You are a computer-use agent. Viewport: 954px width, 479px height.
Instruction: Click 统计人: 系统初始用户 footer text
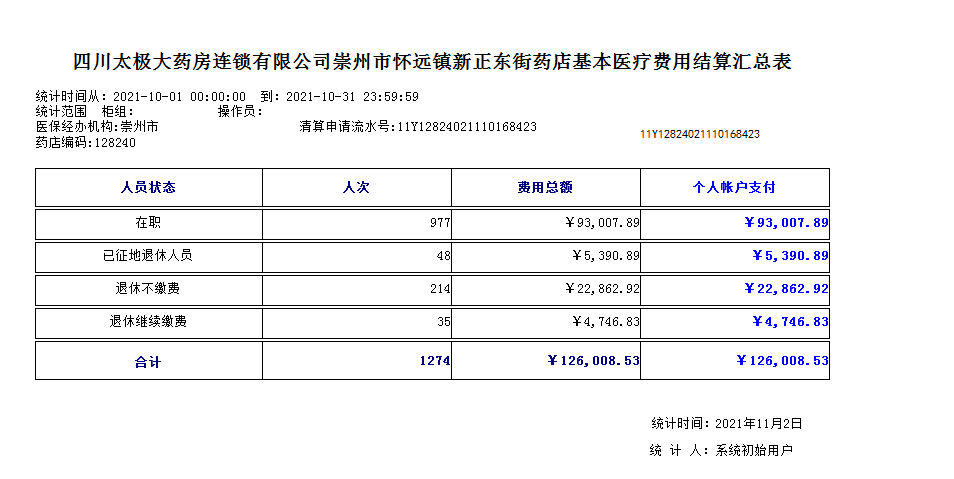click(x=722, y=451)
